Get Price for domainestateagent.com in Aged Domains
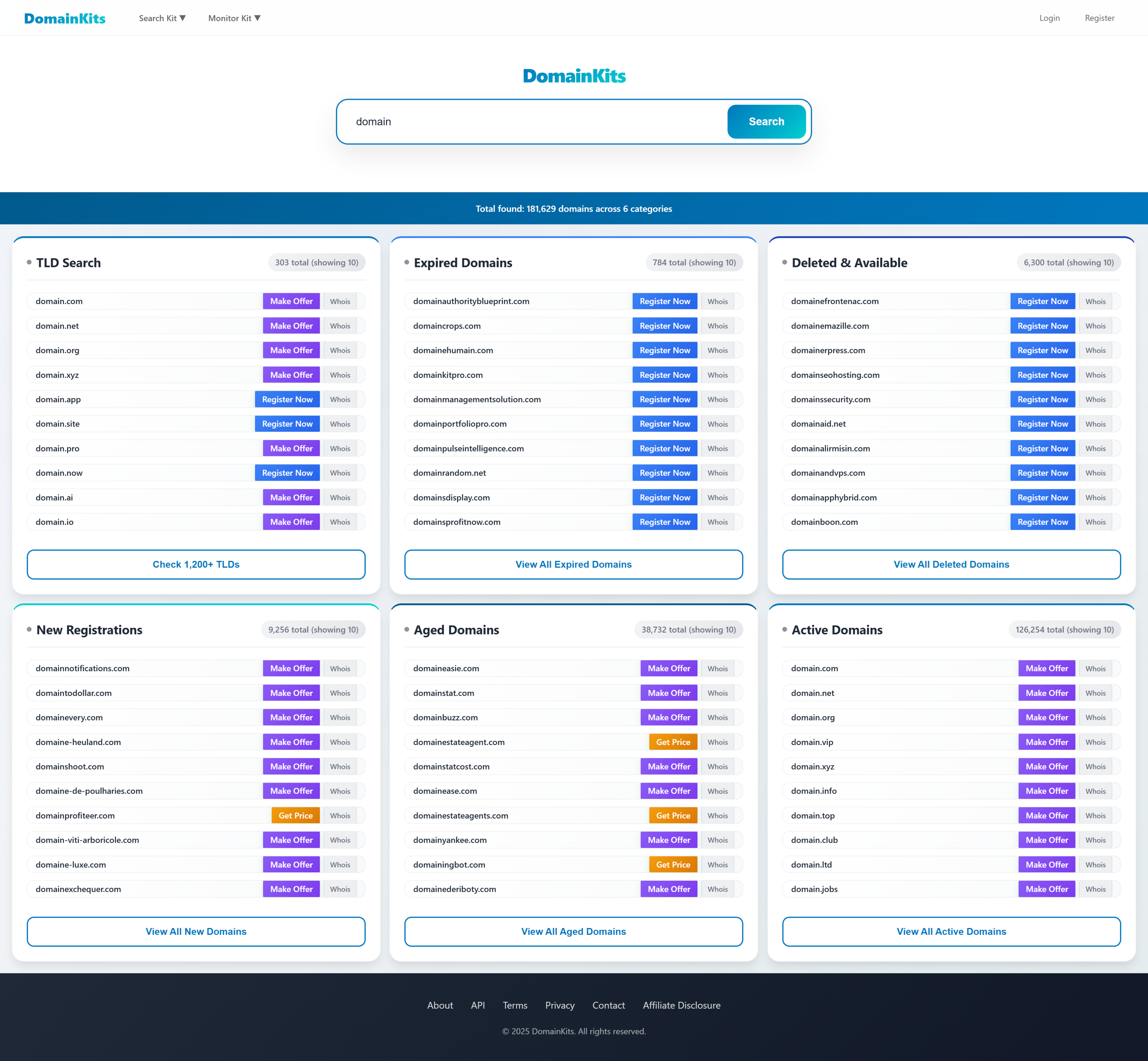 673,742
